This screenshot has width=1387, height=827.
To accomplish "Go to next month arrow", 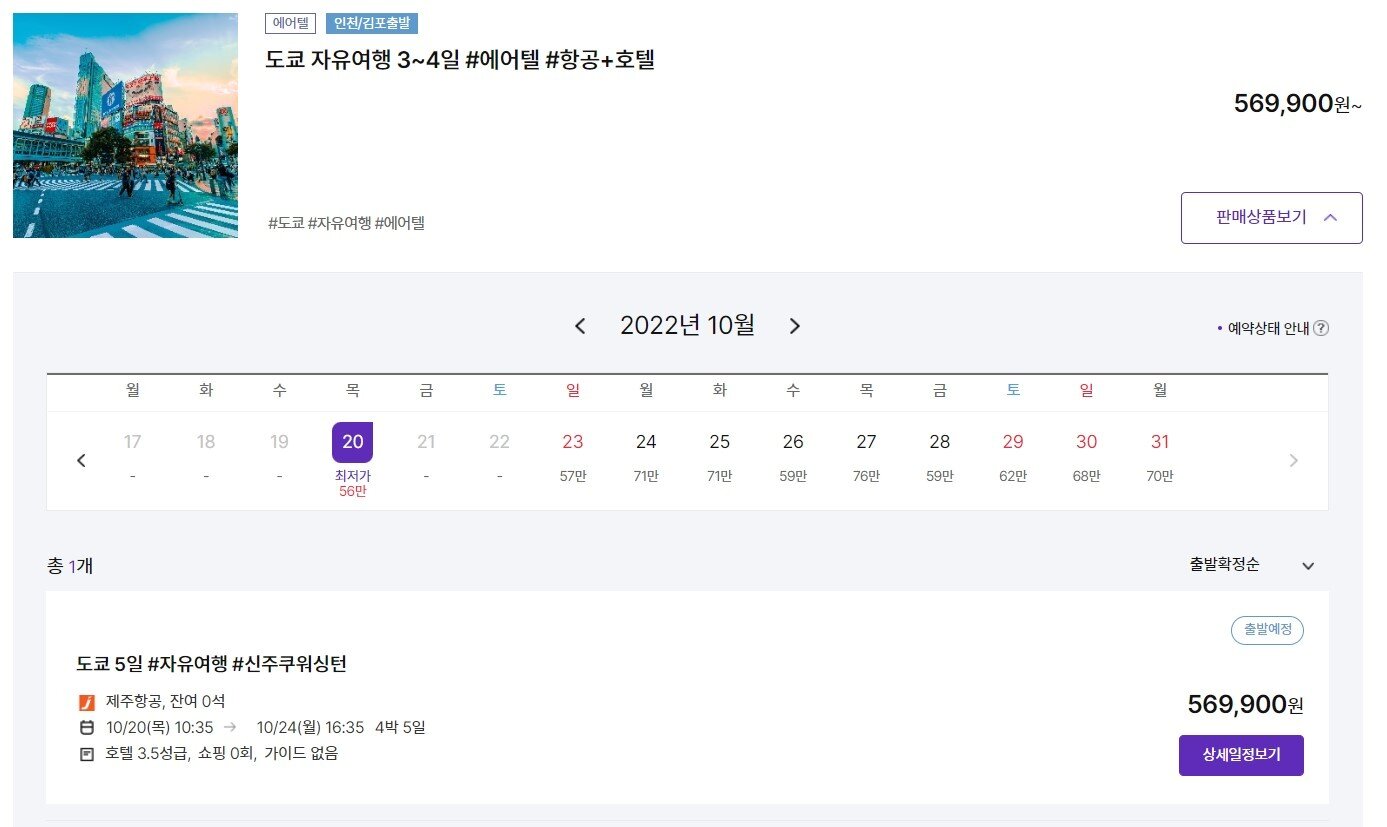I will [795, 326].
